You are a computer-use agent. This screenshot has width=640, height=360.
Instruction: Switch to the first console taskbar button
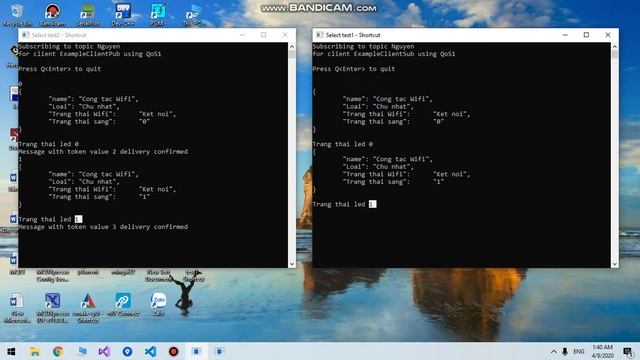pyautogui.click(x=196, y=351)
